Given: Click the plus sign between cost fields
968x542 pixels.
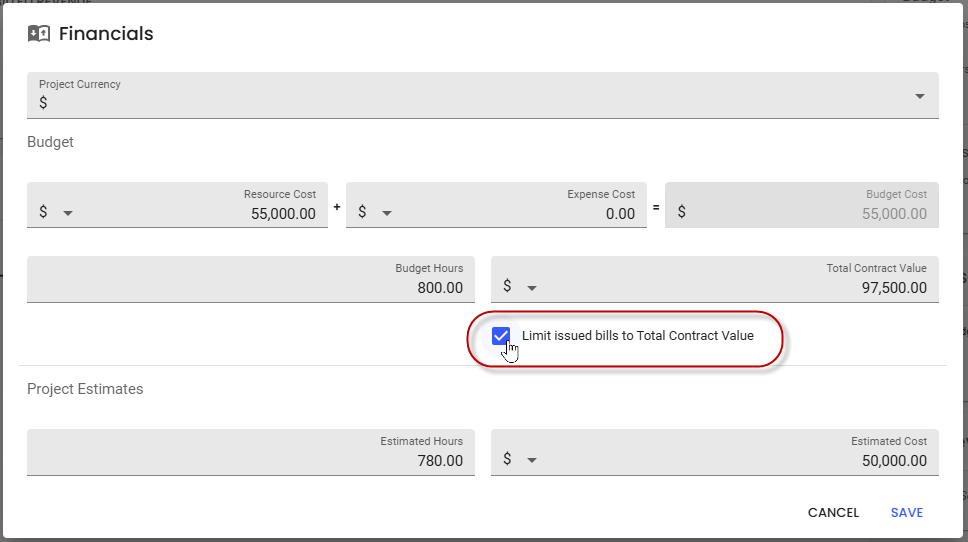Looking at the screenshot, I should pos(337,207).
